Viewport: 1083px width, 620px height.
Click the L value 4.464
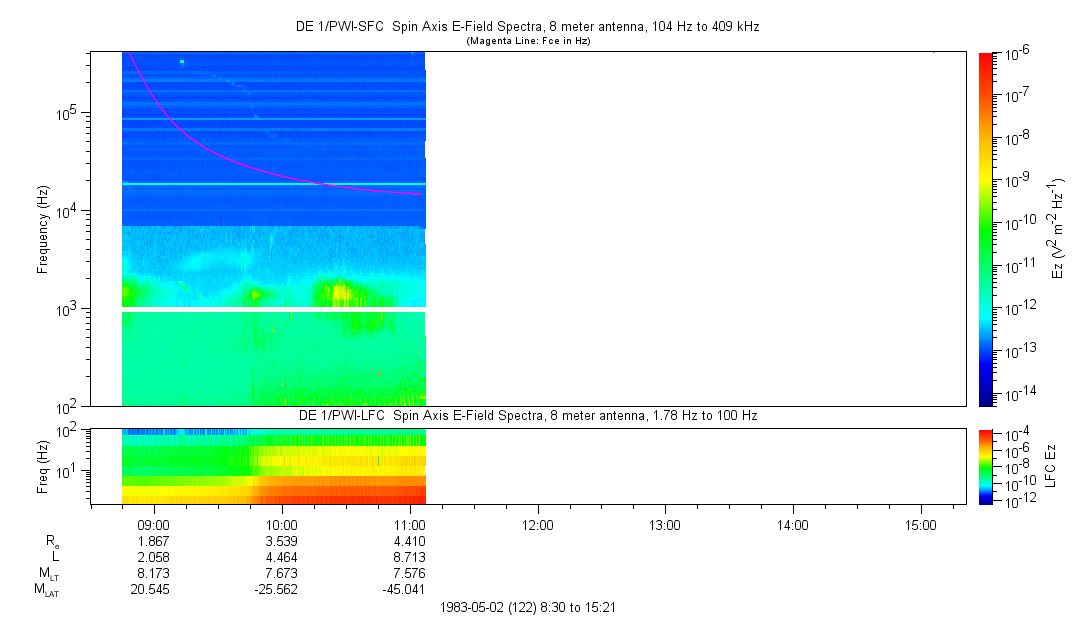tap(282, 557)
